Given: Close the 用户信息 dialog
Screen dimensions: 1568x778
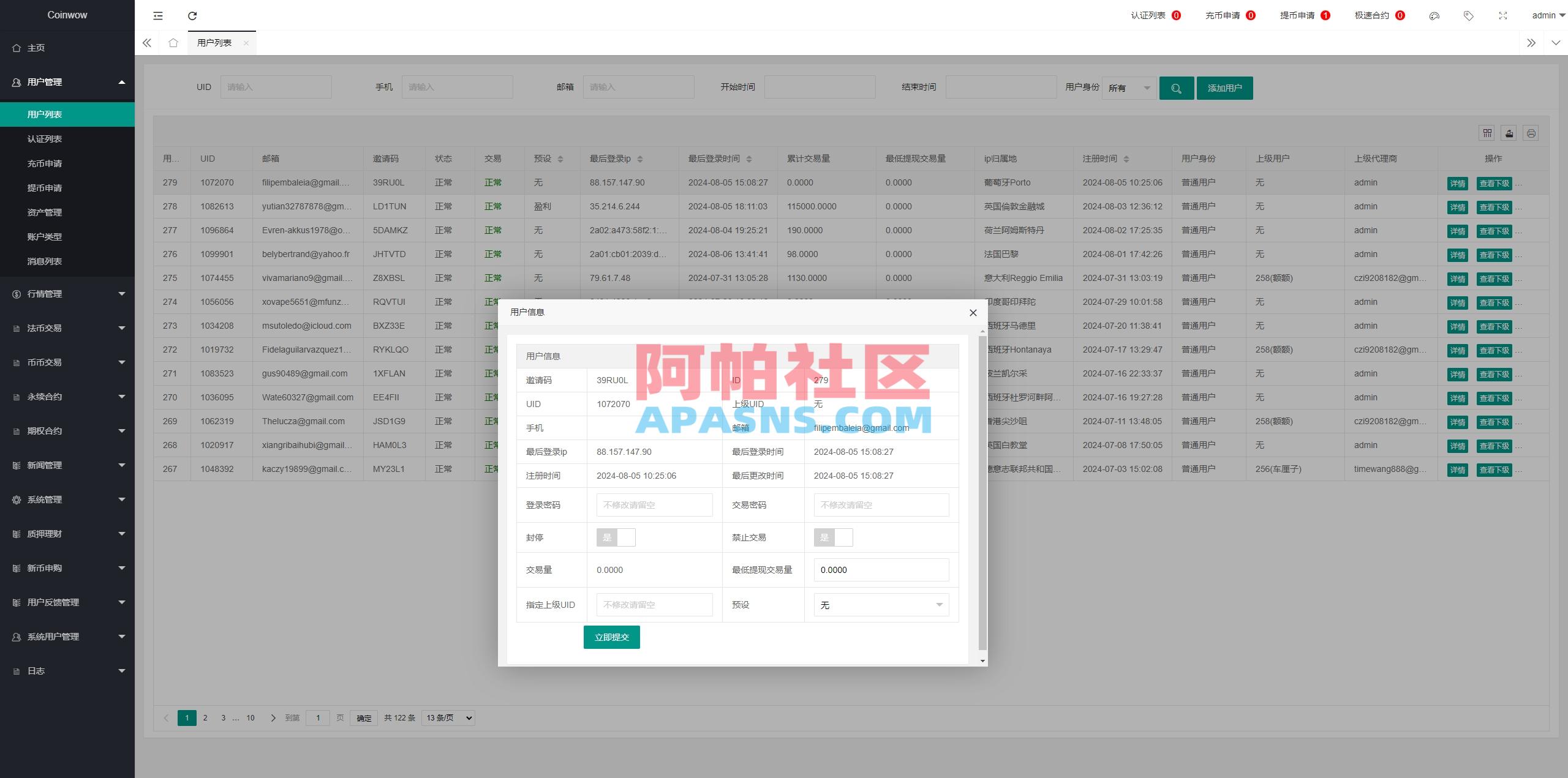Looking at the screenshot, I should coord(973,313).
